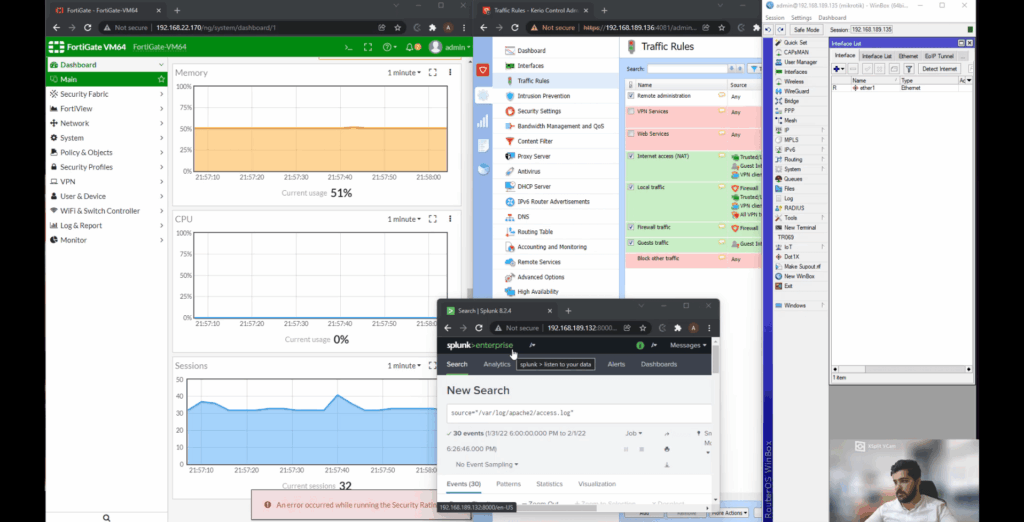Switch to Splunk Analytics tab
This screenshot has width=1024, height=522.
496,364
